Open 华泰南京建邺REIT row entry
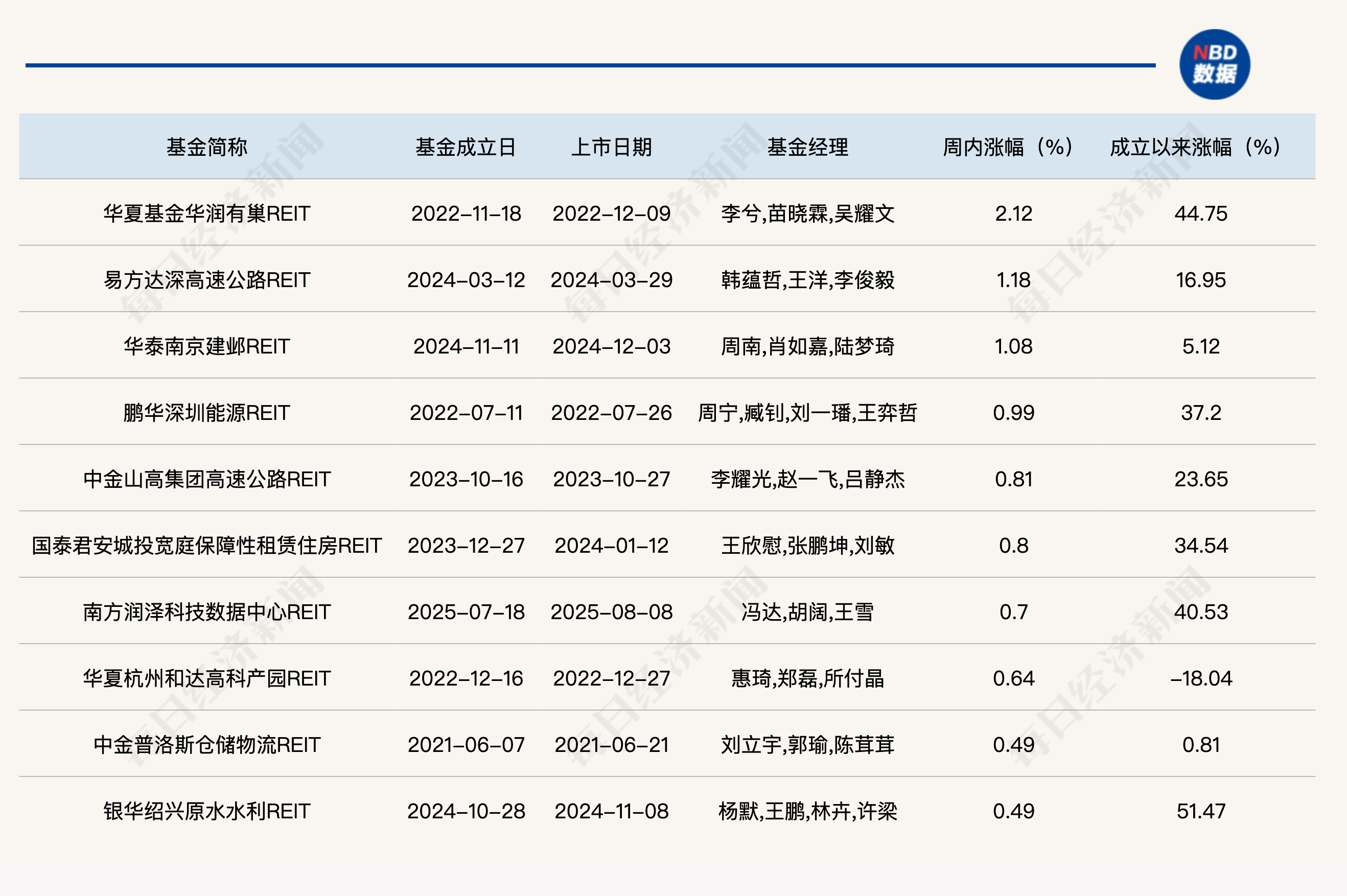Image resolution: width=1347 pixels, height=896 pixels. pyautogui.click(x=206, y=346)
